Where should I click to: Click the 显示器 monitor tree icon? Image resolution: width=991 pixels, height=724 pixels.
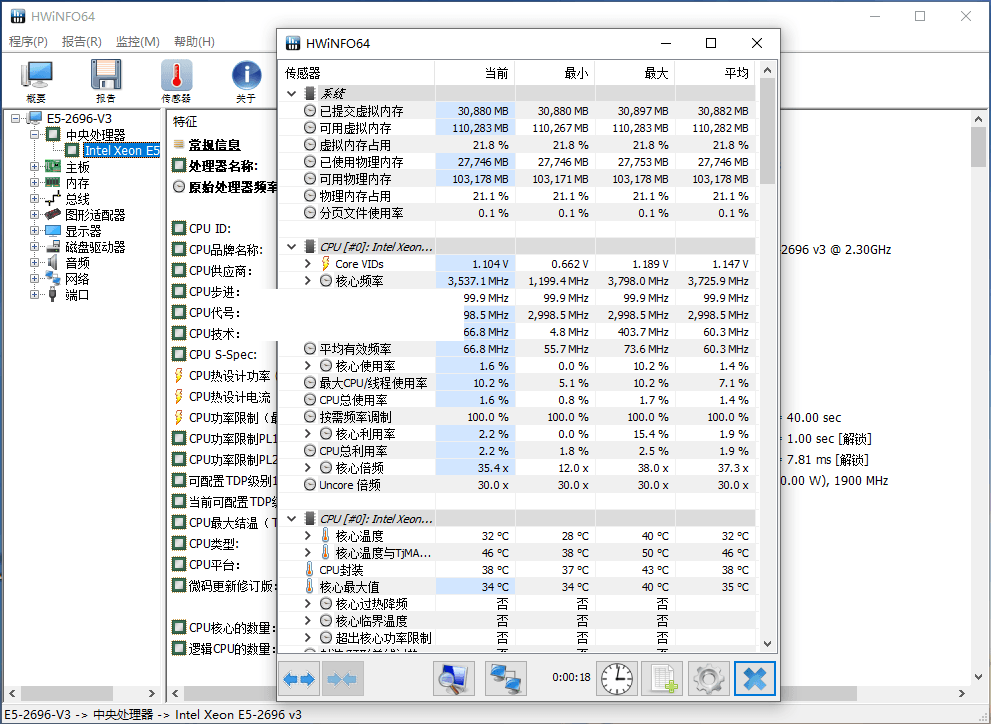[52, 231]
